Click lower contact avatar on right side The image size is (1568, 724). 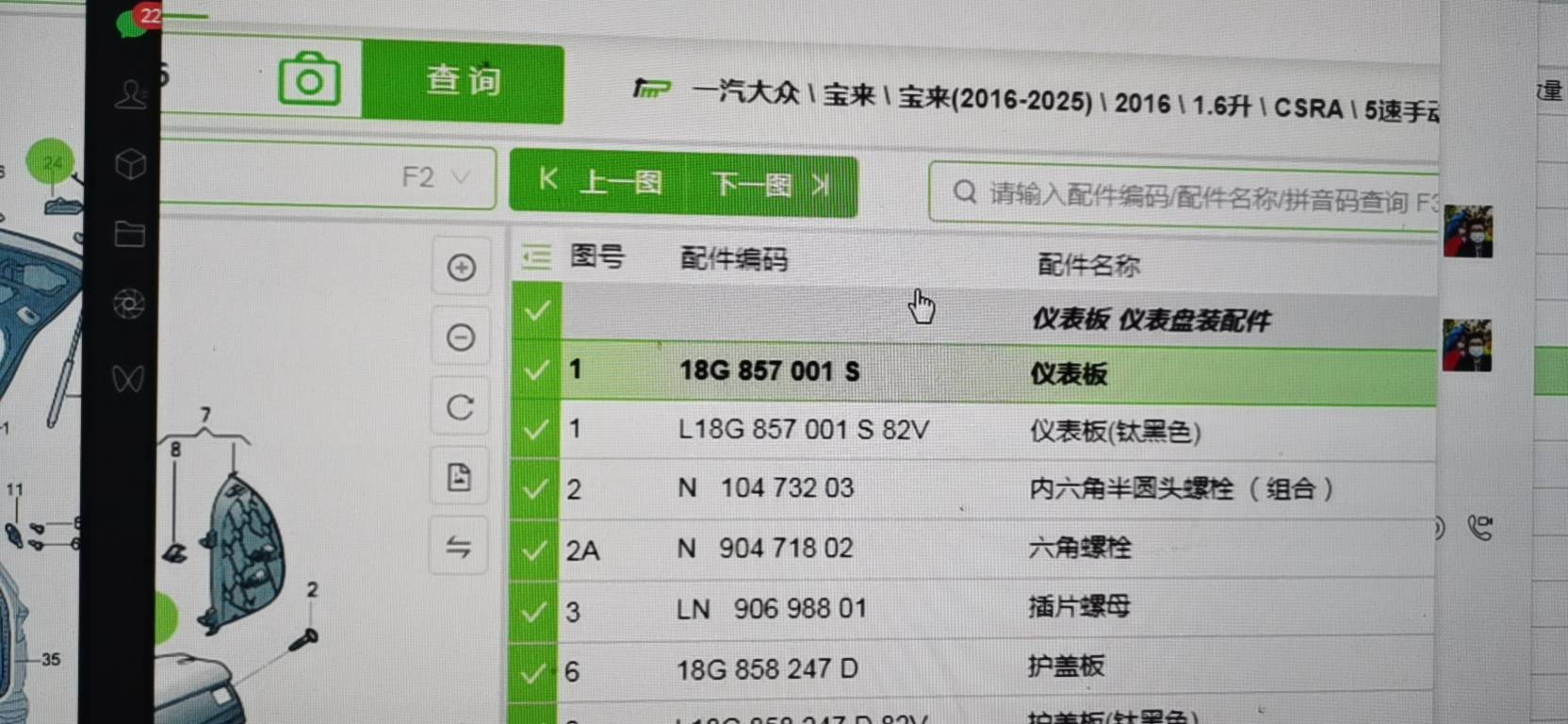1467,345
